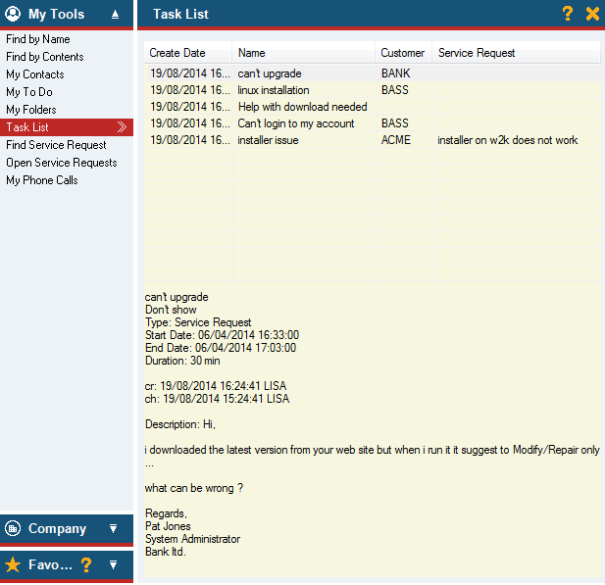Click 'installer on w2k does not work' cell
Screen dimensions: 605x585
(507, 140)
